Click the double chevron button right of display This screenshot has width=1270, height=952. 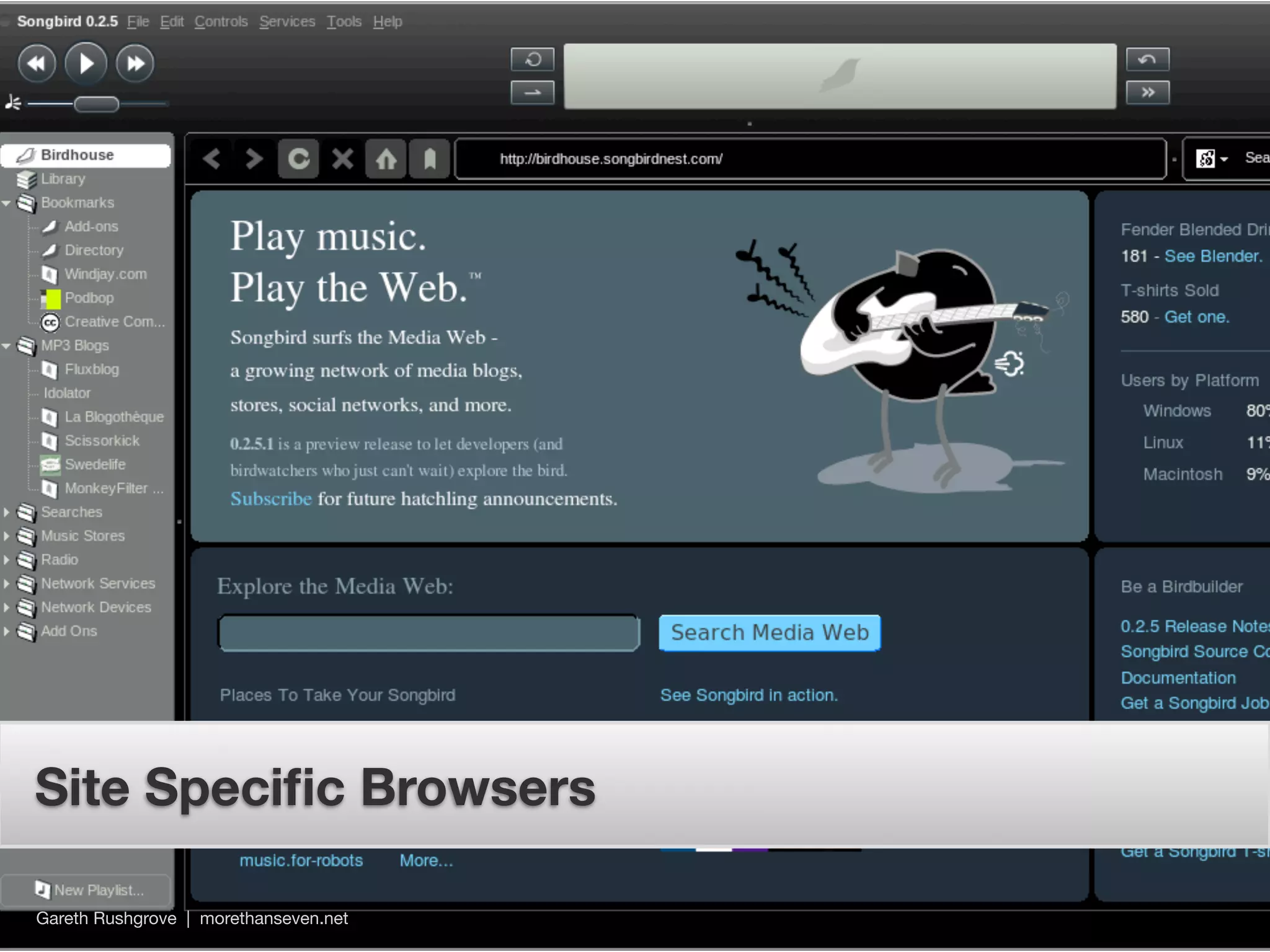[1148, 93]
